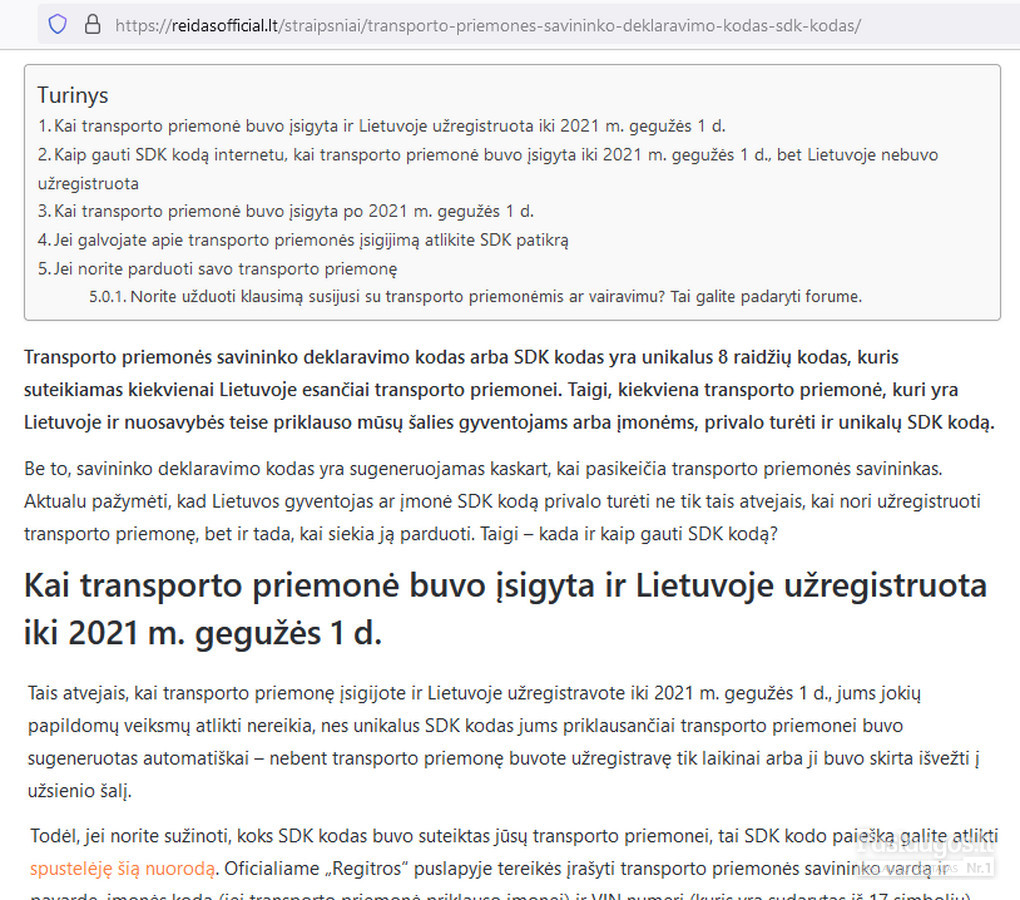Follow the orange 'spustelėję šią nuorodą' link
Image resolution: width=1020 pixels, height=900 pixels.
(122, 869)
